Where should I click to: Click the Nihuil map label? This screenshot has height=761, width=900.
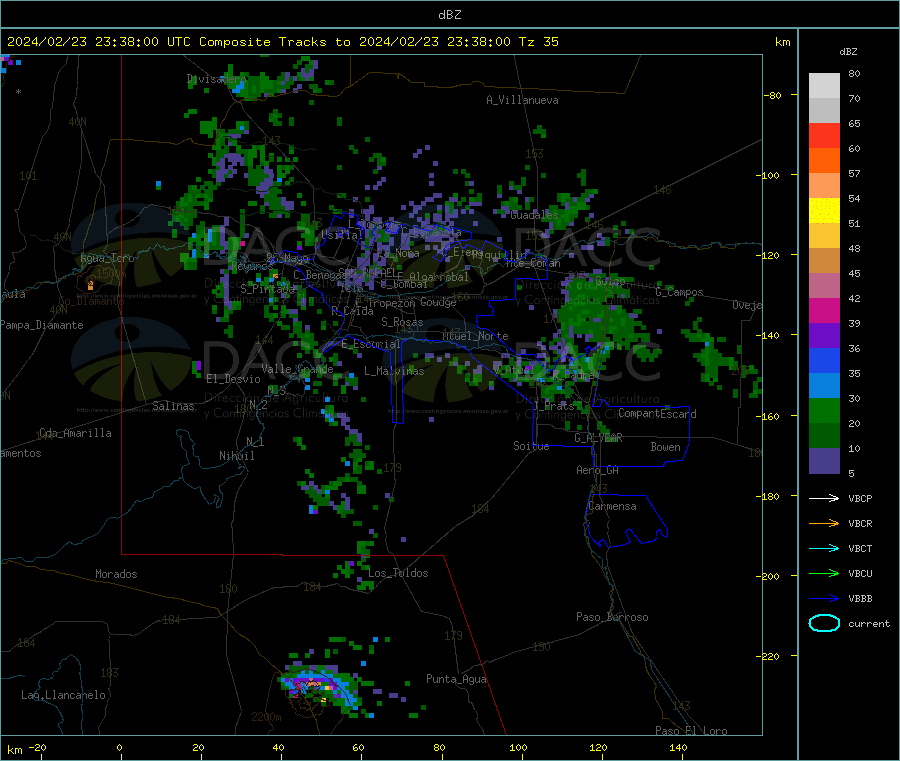point(237,456)
